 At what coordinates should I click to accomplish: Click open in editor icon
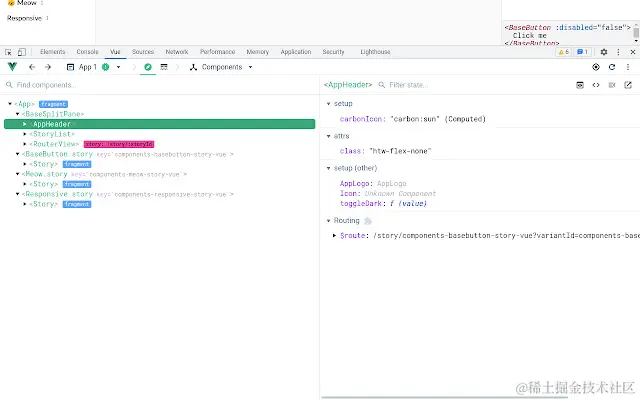628,85
